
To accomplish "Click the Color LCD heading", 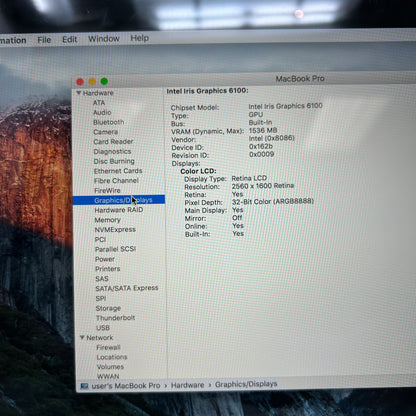I will tap(198, 171).
